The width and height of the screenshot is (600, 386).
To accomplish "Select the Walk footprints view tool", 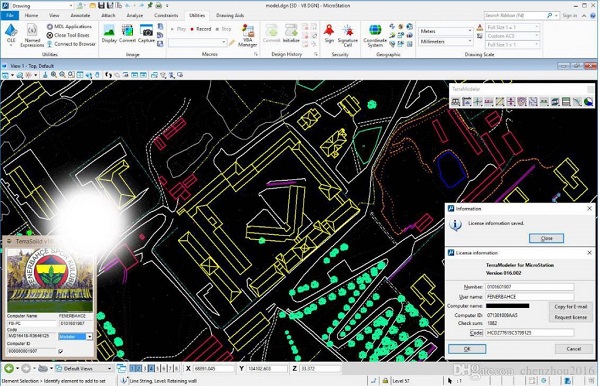I will (109, 75).
